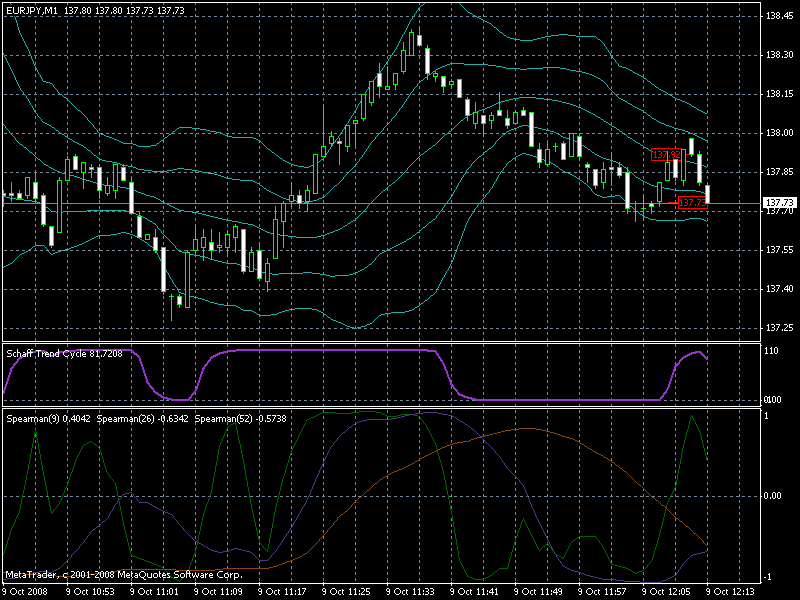This screenshot has width=800, height=600.
Task: Select the red 137.92 price label
Action: click(666, 155)
